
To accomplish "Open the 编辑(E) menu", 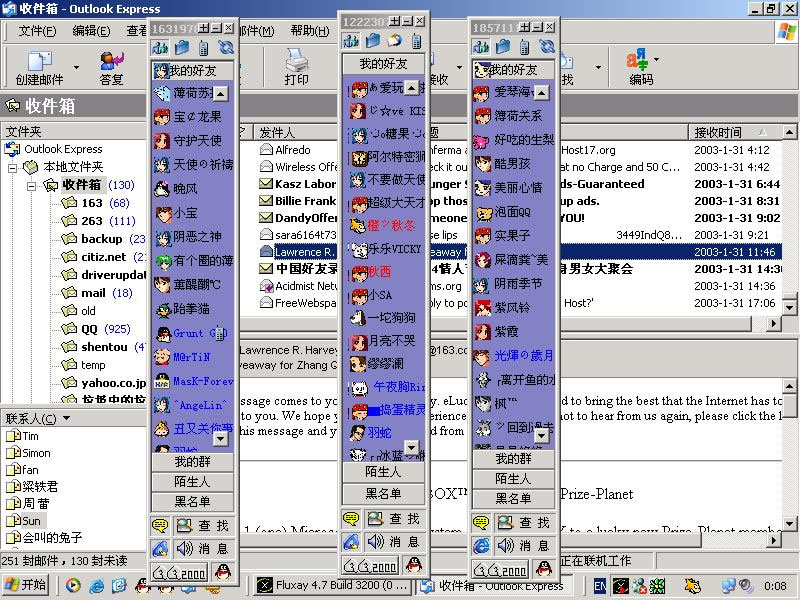I will 91,31.
